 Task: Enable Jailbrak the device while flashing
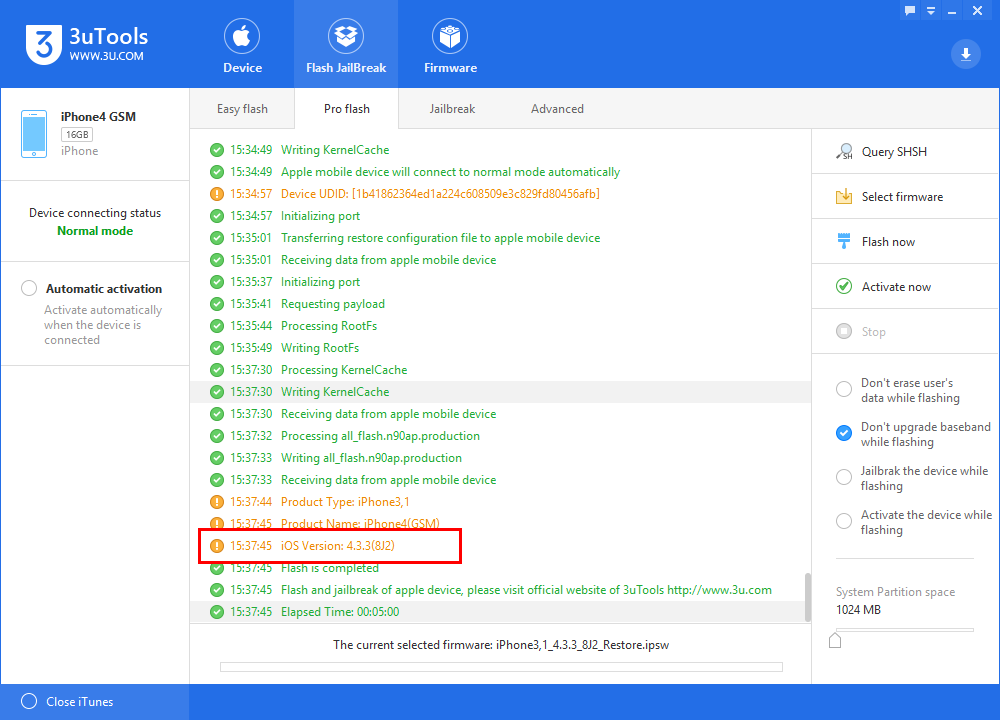[x=844, y=477]
